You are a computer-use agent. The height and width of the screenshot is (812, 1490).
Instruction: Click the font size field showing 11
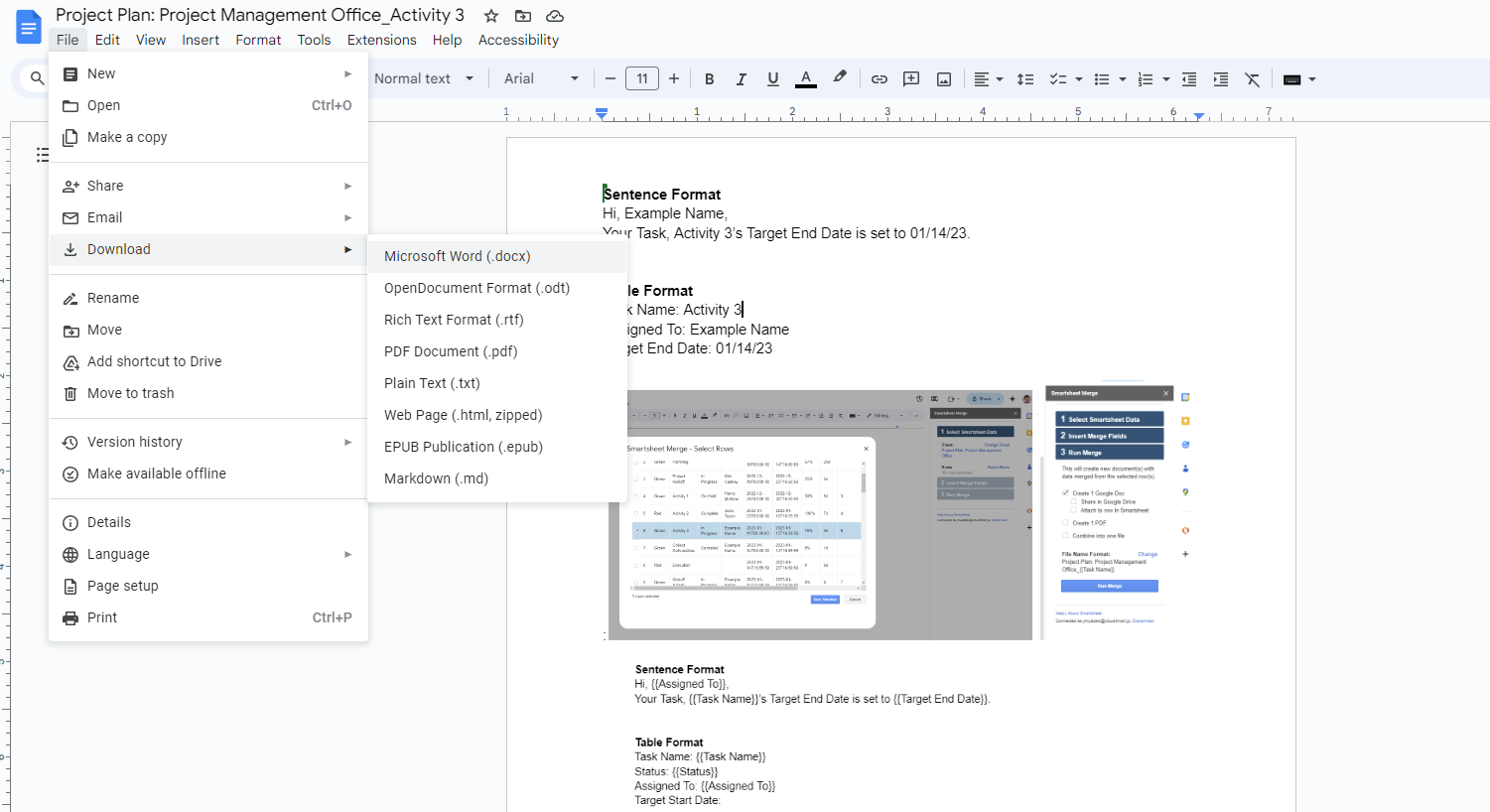click(642, 79)
